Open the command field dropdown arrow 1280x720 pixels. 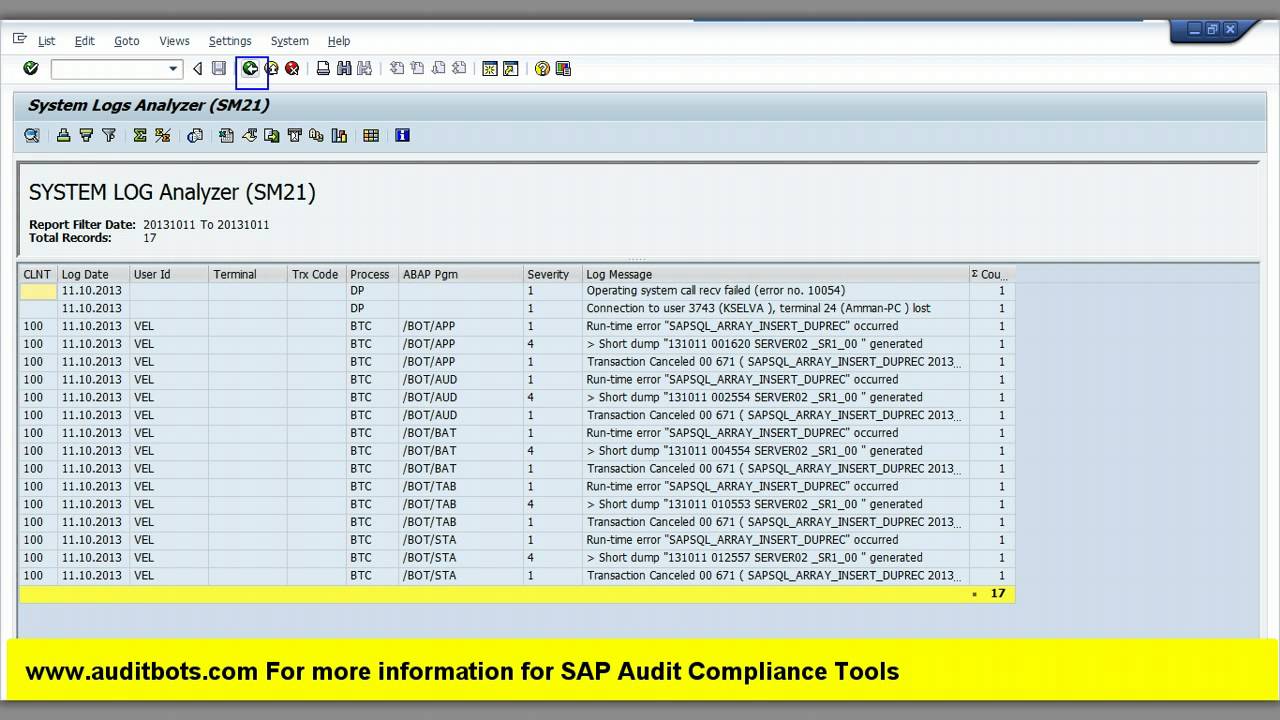173,68
